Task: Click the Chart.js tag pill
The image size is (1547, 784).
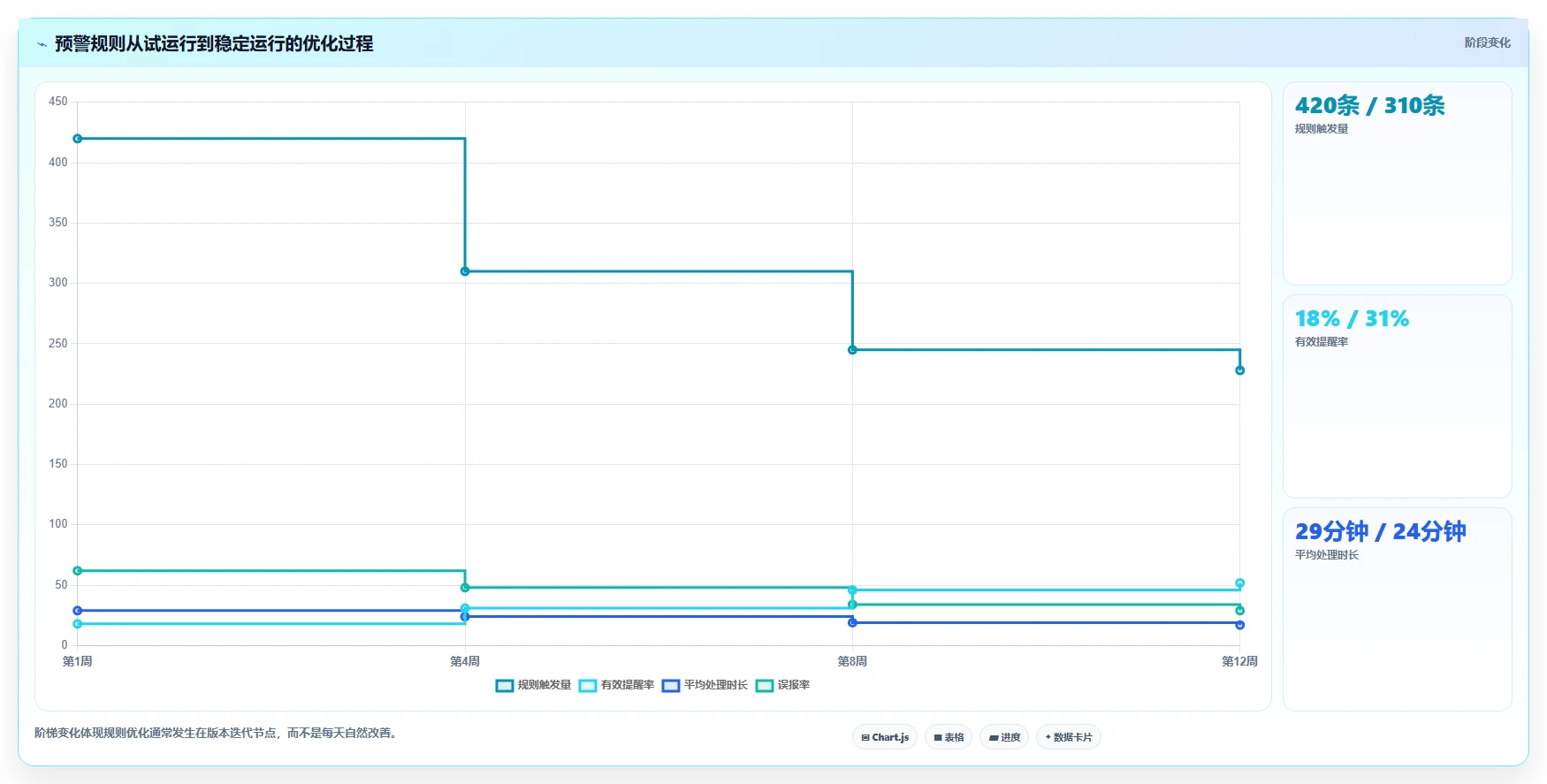Action: click(x=885, y=737)
